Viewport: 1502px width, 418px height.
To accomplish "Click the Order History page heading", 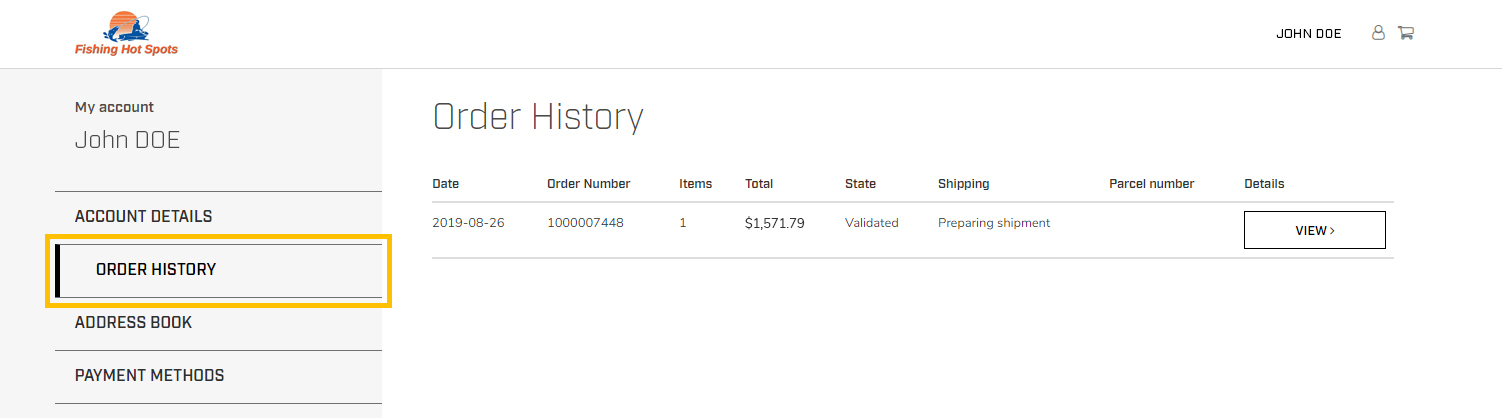I will (537, 117).
